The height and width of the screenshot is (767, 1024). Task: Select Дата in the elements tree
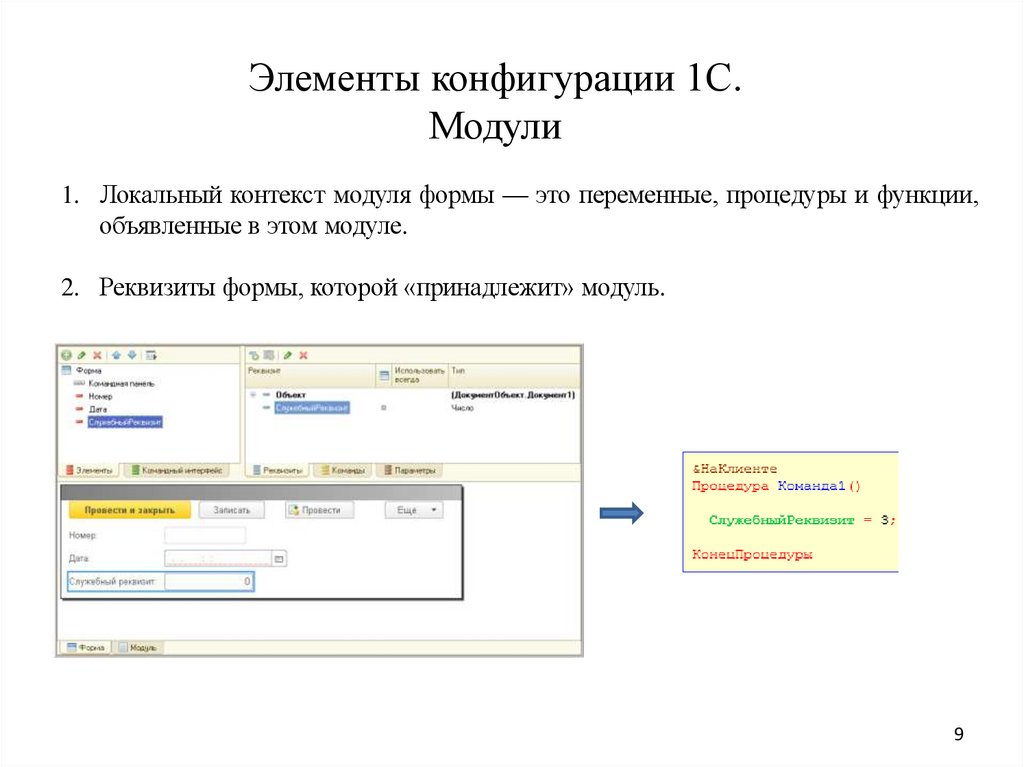(x=98, y=409)
